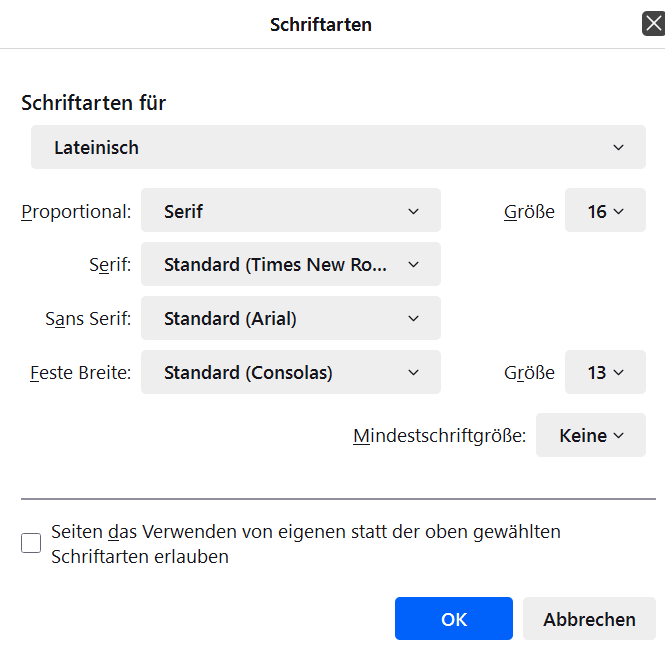Click the 'Seiten das Verwenden von eigenen' checkbox text

click(305, 533)
